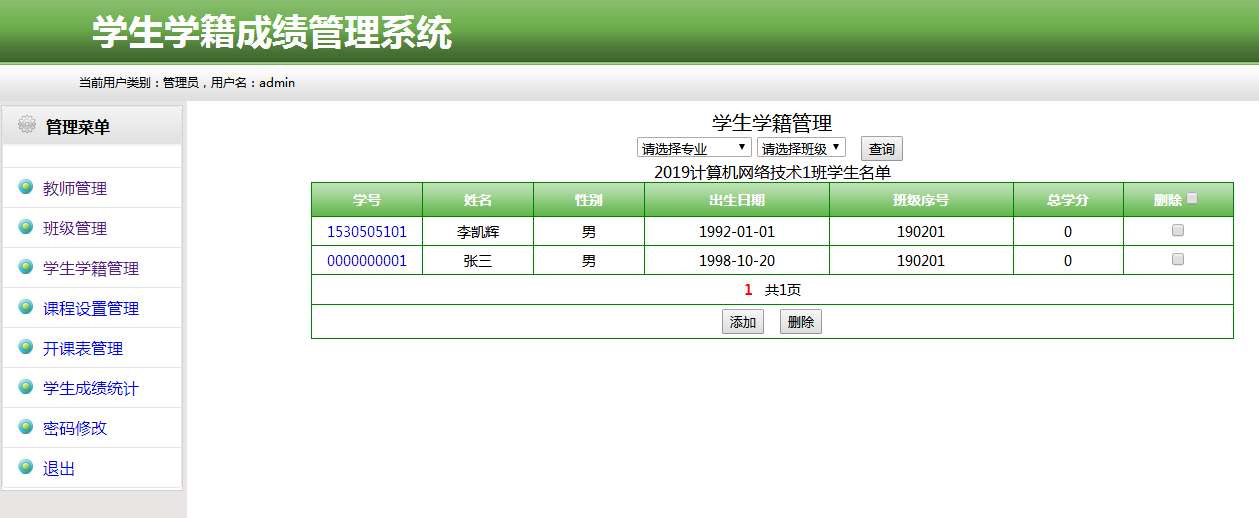Click the bullet icon next to 密码修改
This screenshot has height=518, width=1259.
(26, 427)
